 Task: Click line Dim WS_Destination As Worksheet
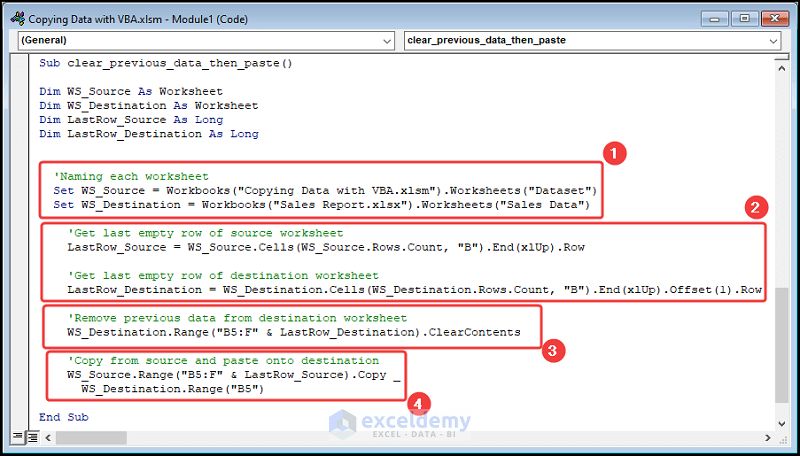148,106
